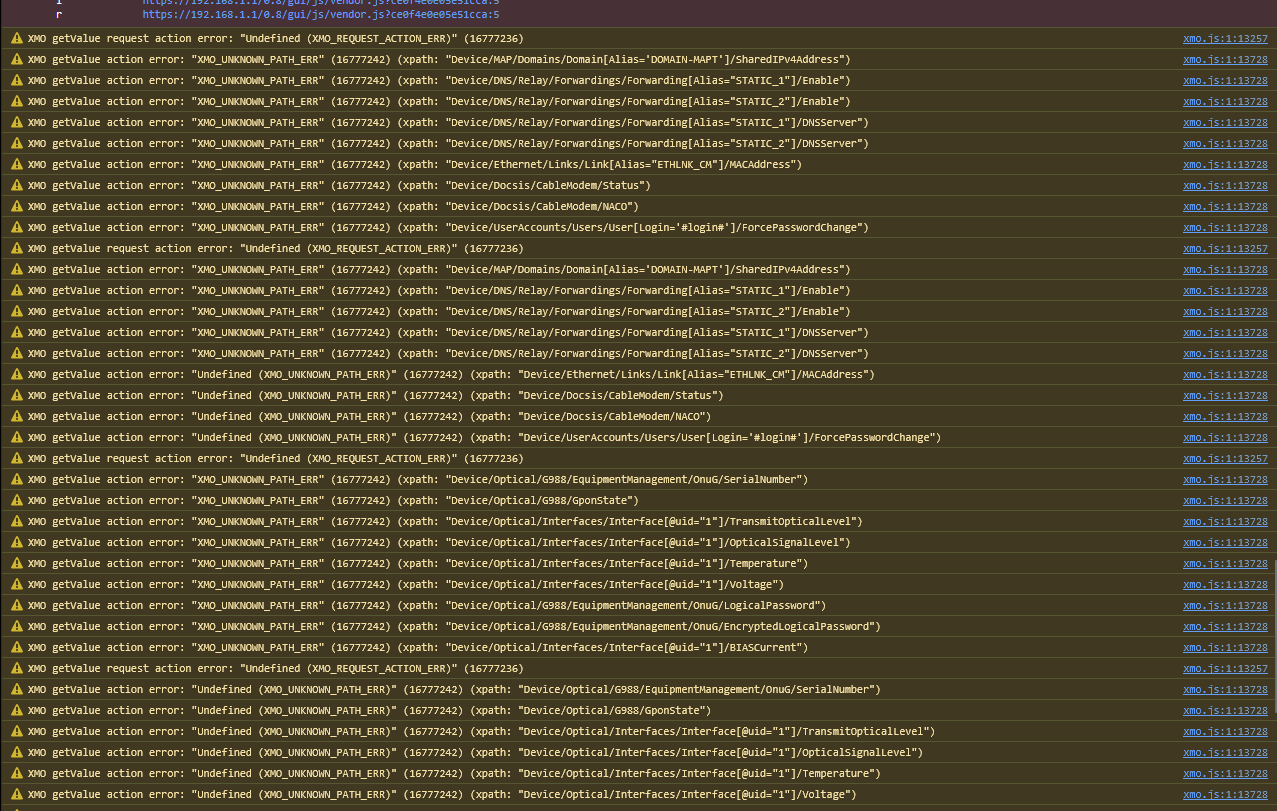Open xmo.js link on Undefined ForcePasswordChange row
The image size is (1277, 811).
(x=1225, y=437)
